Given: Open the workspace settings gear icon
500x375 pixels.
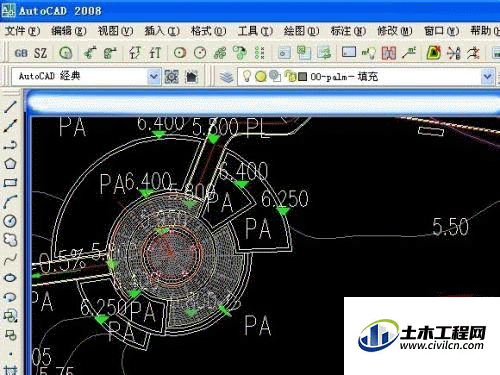Looking at the screenshot, I should 172,77.
